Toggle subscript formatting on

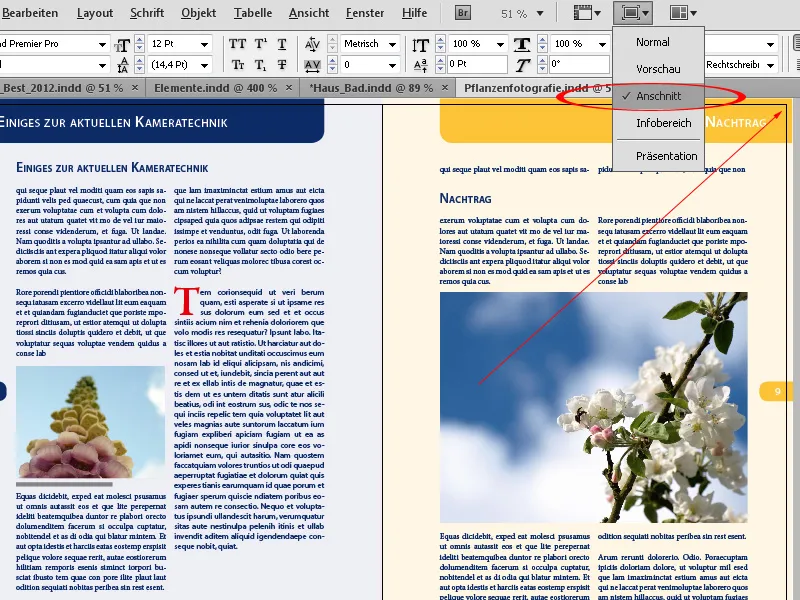(259, 65)
